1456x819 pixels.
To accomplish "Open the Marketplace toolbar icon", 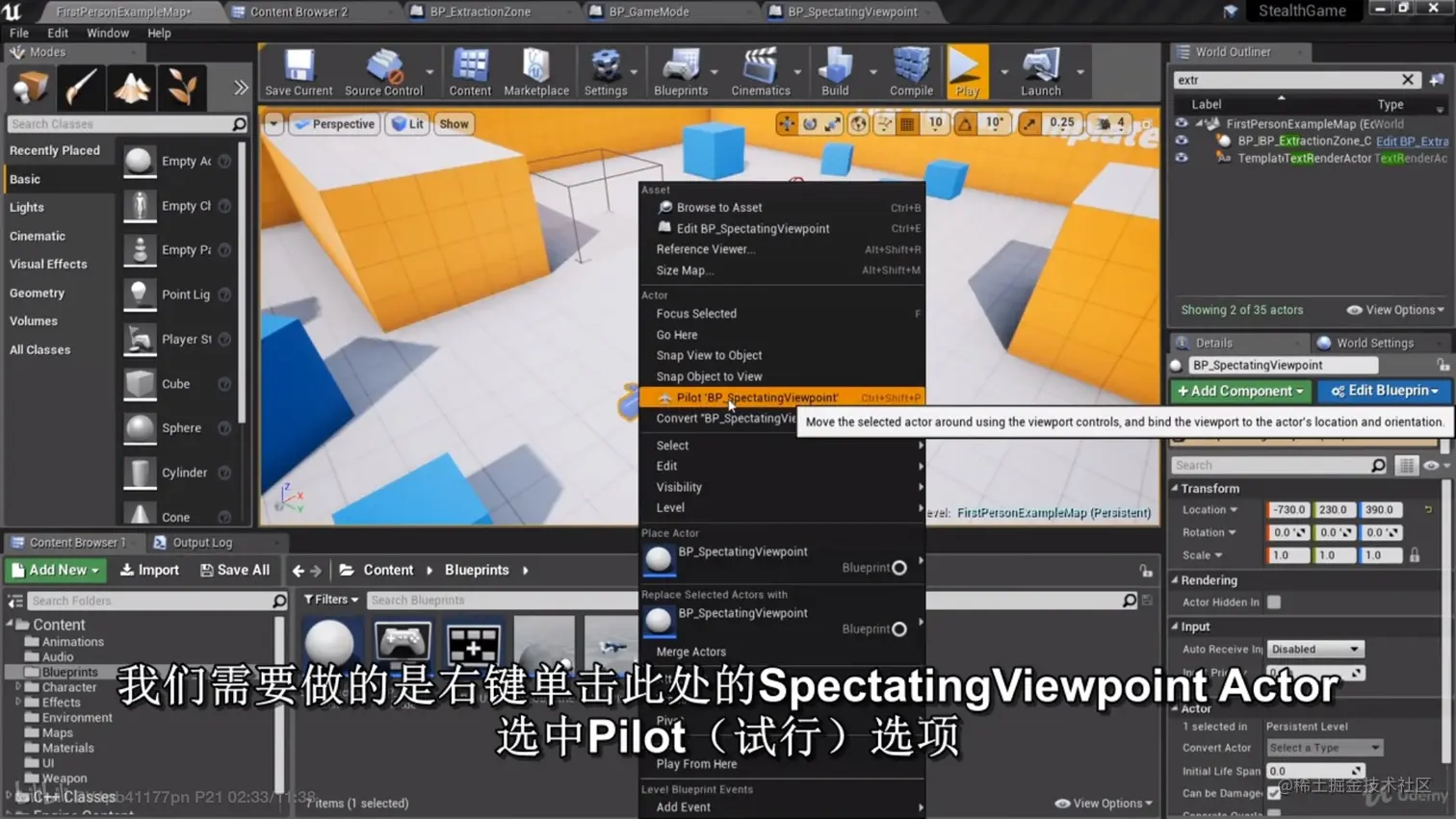I will (x=536, y=72).
